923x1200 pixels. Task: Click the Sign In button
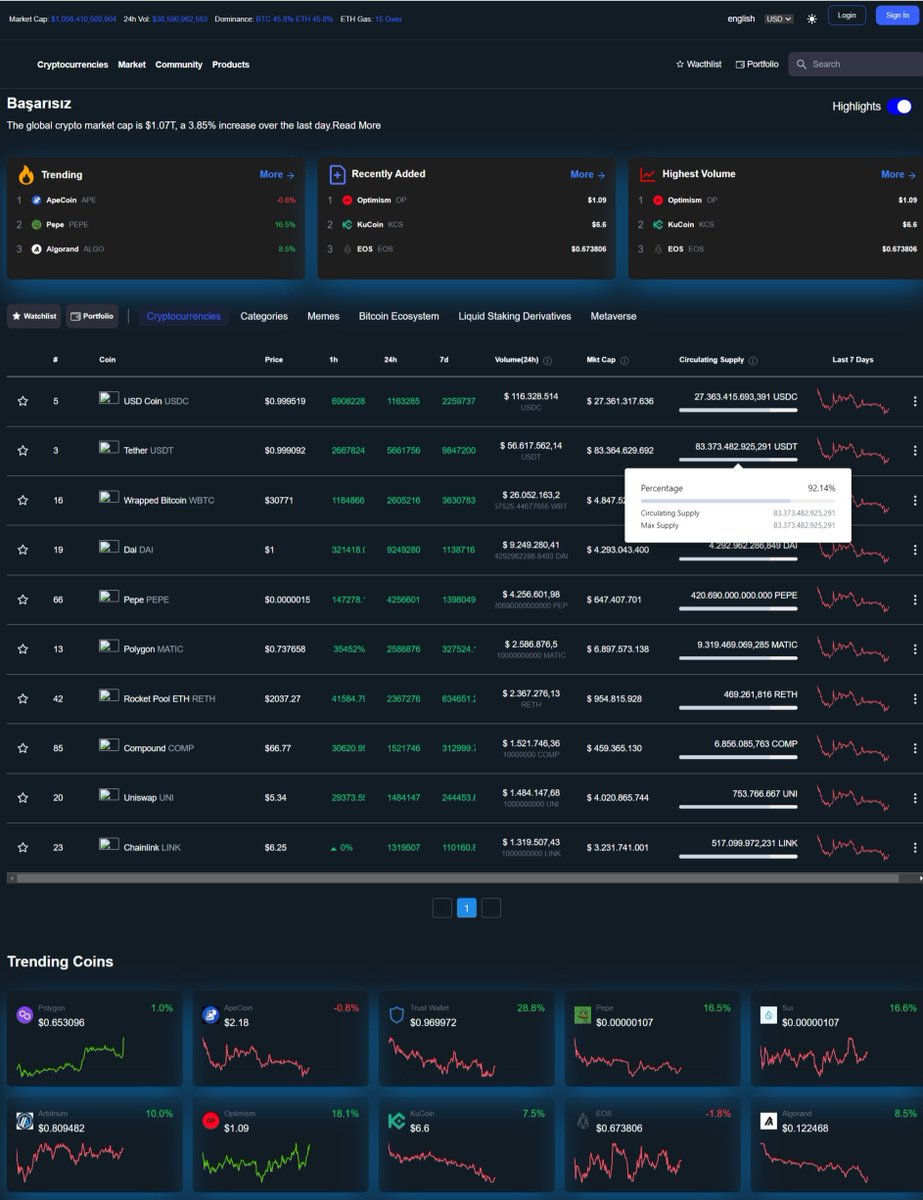click(896, 15)
